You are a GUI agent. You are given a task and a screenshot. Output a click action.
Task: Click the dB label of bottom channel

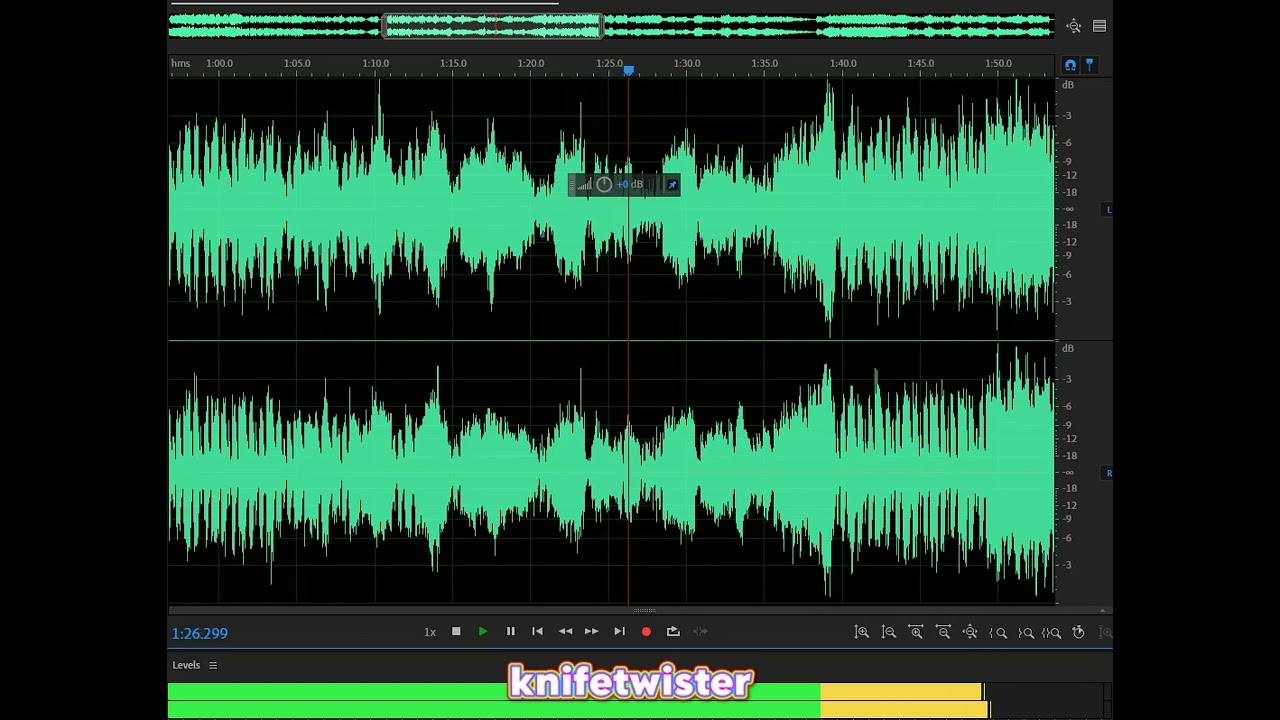click(x=1068, y=348)
